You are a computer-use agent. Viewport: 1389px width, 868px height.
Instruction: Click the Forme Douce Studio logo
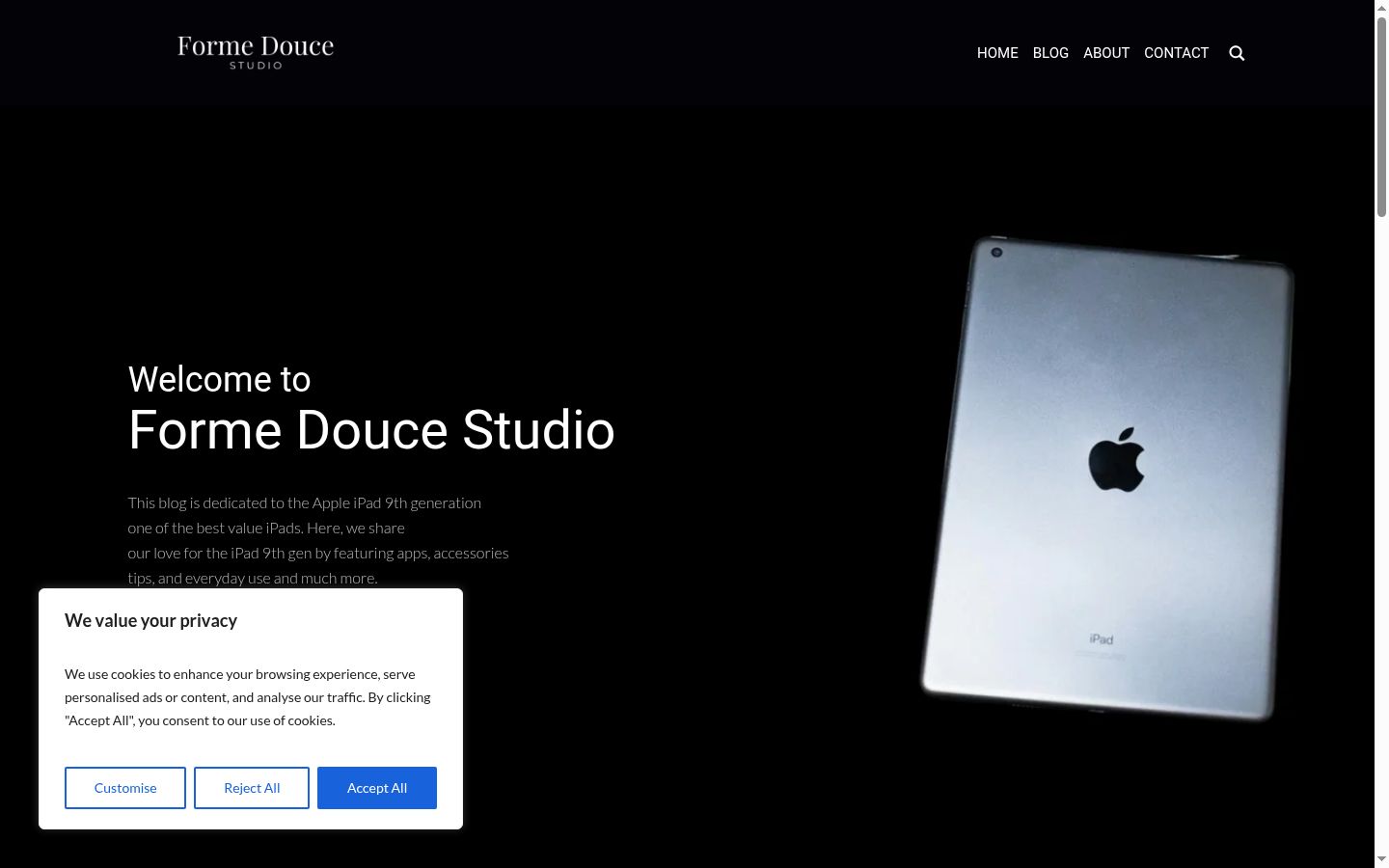256,52
